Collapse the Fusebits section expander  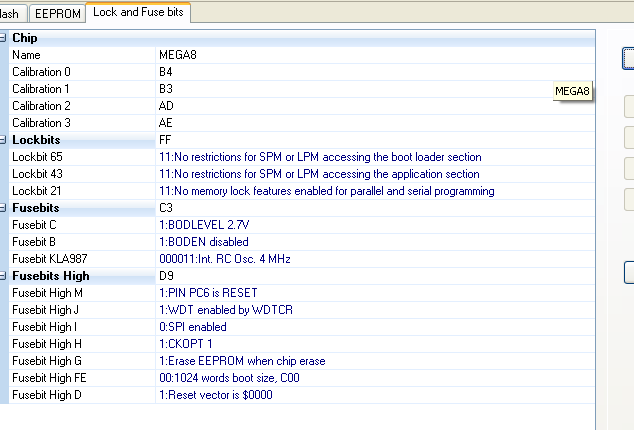click(x=3, y=208)
